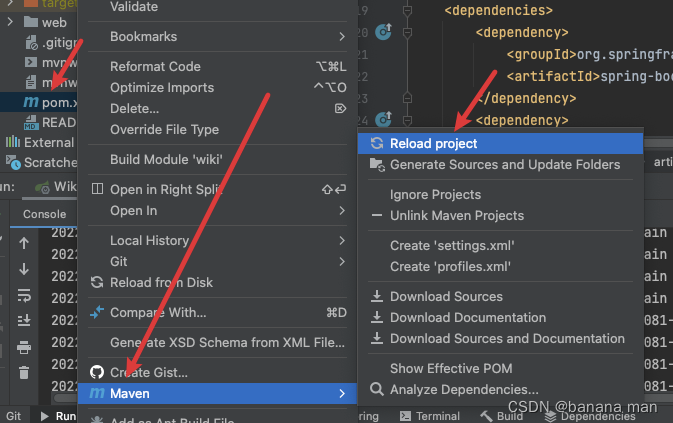The width and height of the screenshot is (673, 423).
Task: Select Optimize Imports
Action: 217,88
